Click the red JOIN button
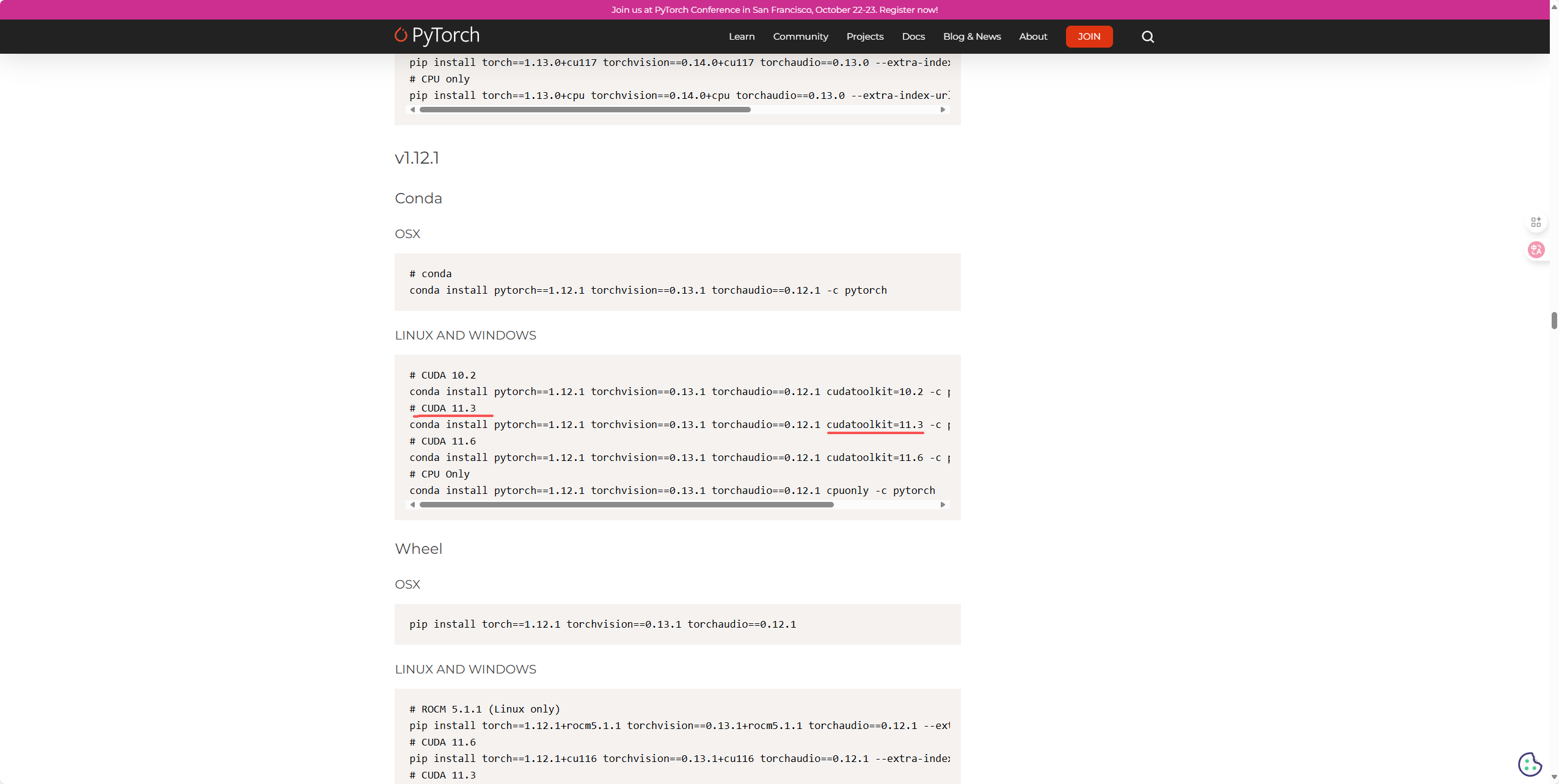This screenshot has width=1559, height=784. pyautogui.click(x=1089, y=37)
